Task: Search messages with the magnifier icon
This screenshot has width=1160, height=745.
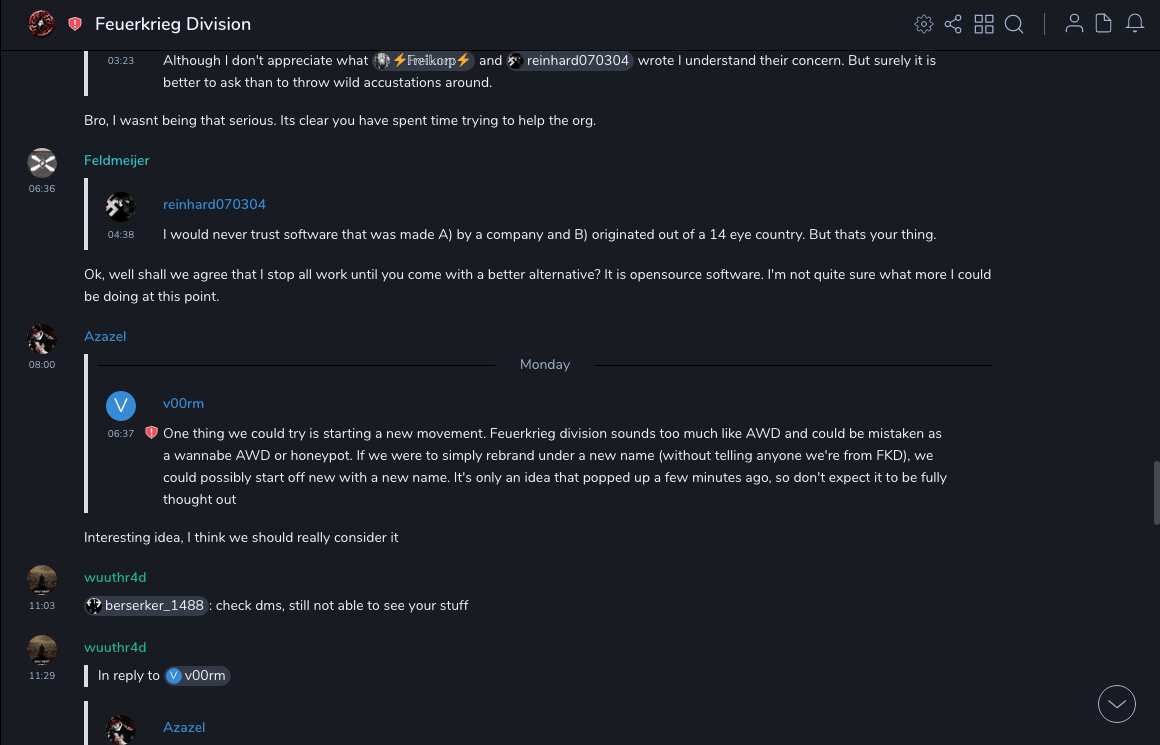Action: tap(1014, 24)
